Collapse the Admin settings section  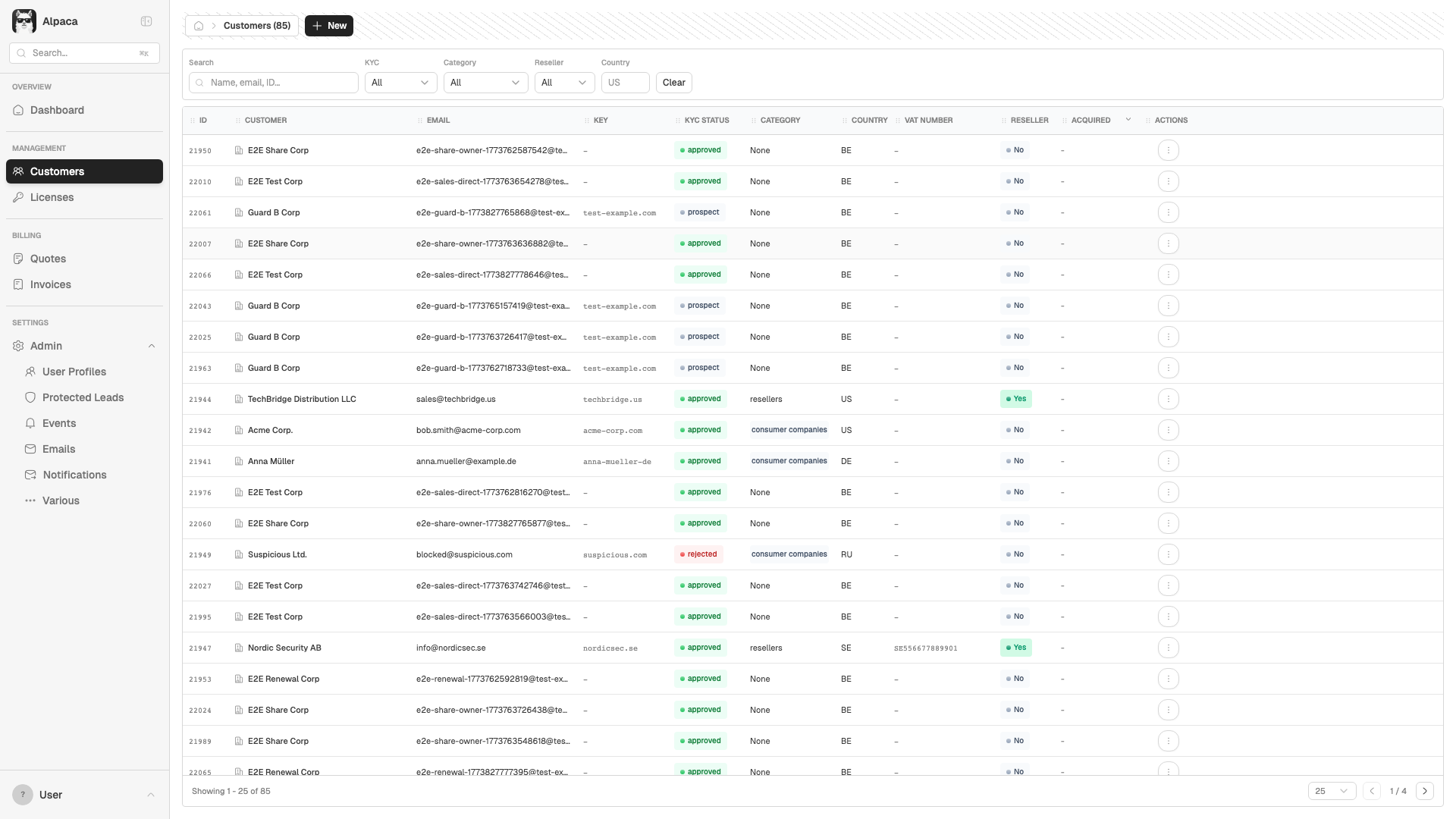pyautogui.click(x=152, y=346)
